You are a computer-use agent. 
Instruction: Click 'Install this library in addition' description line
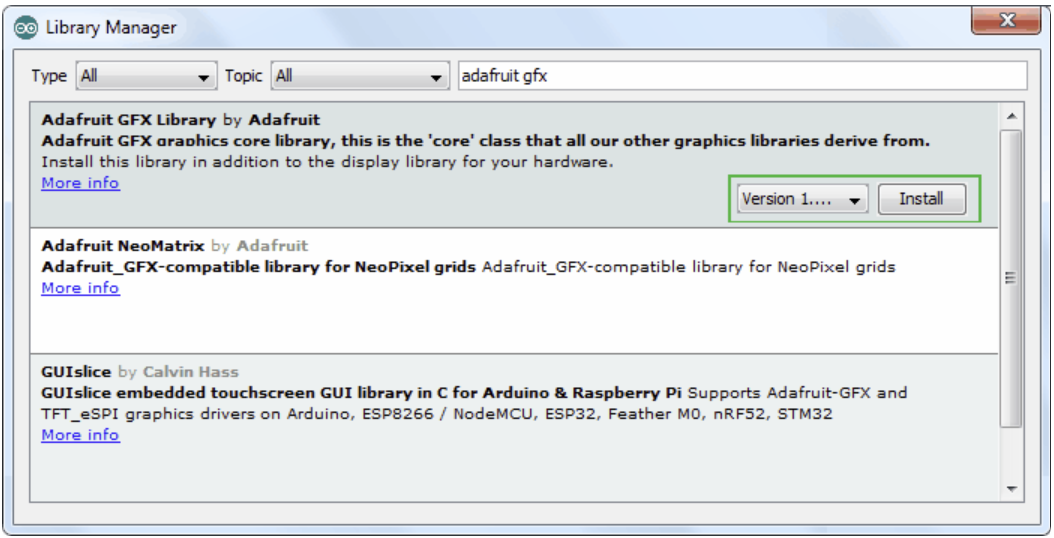327,162
